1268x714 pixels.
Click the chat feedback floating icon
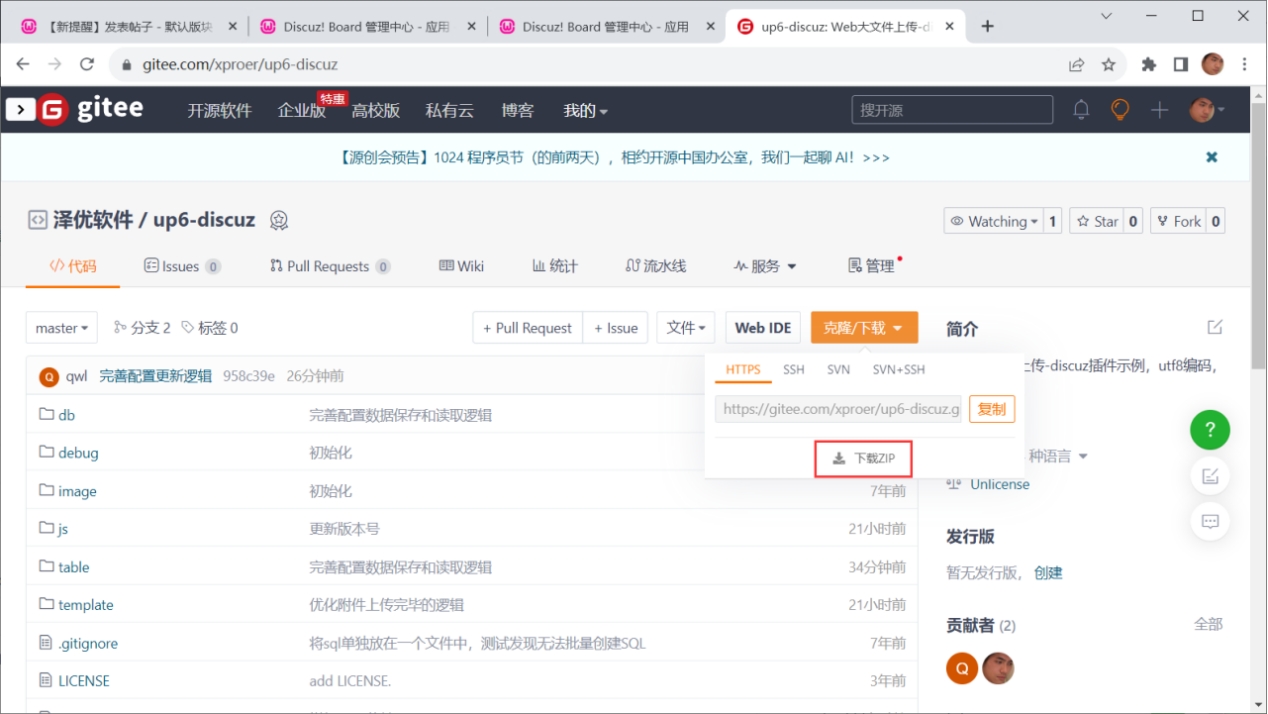[1210, 521]
